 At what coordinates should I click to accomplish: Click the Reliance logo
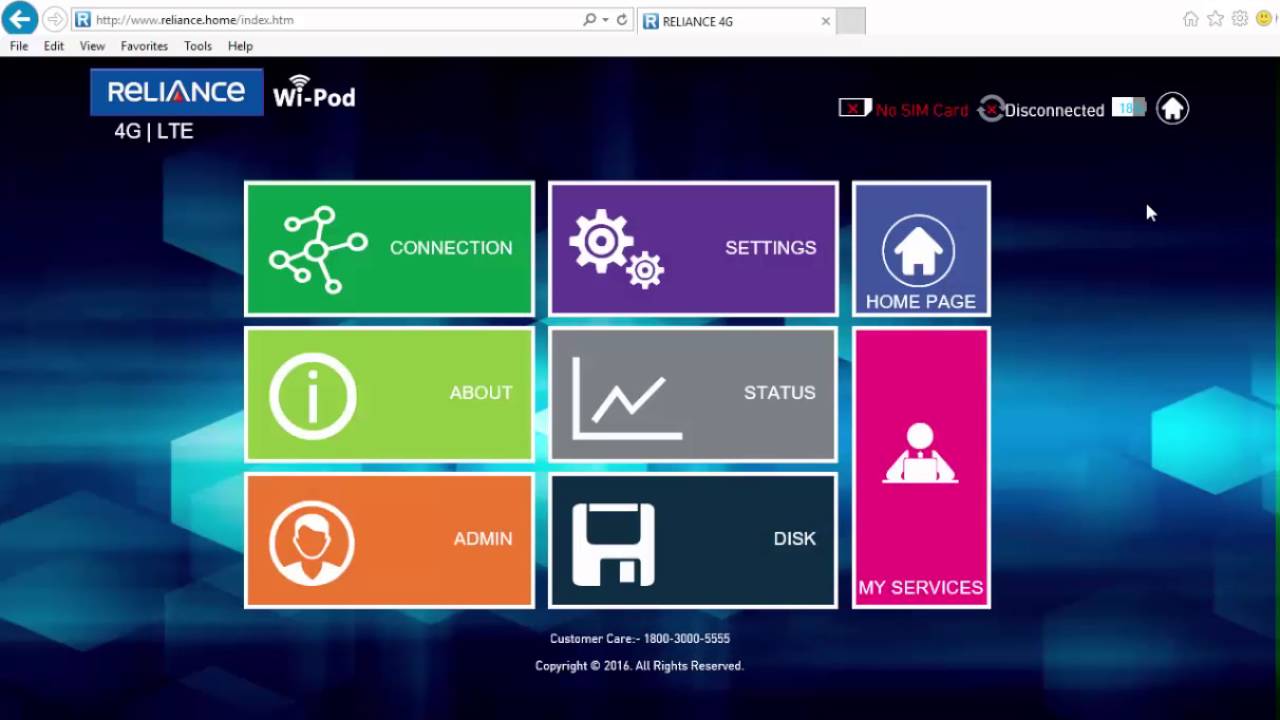click(176, 92)
